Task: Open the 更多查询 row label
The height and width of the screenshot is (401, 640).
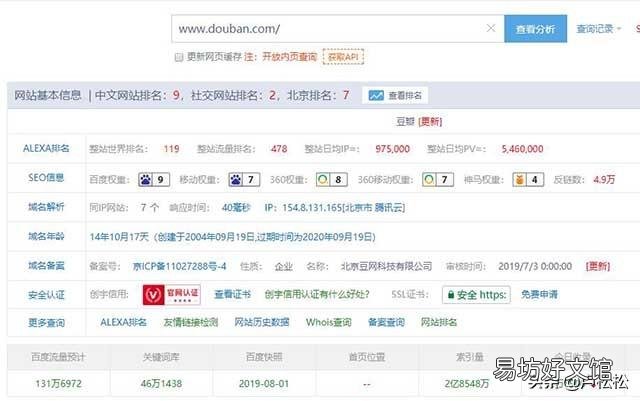Action: click(x=46, y=323)
